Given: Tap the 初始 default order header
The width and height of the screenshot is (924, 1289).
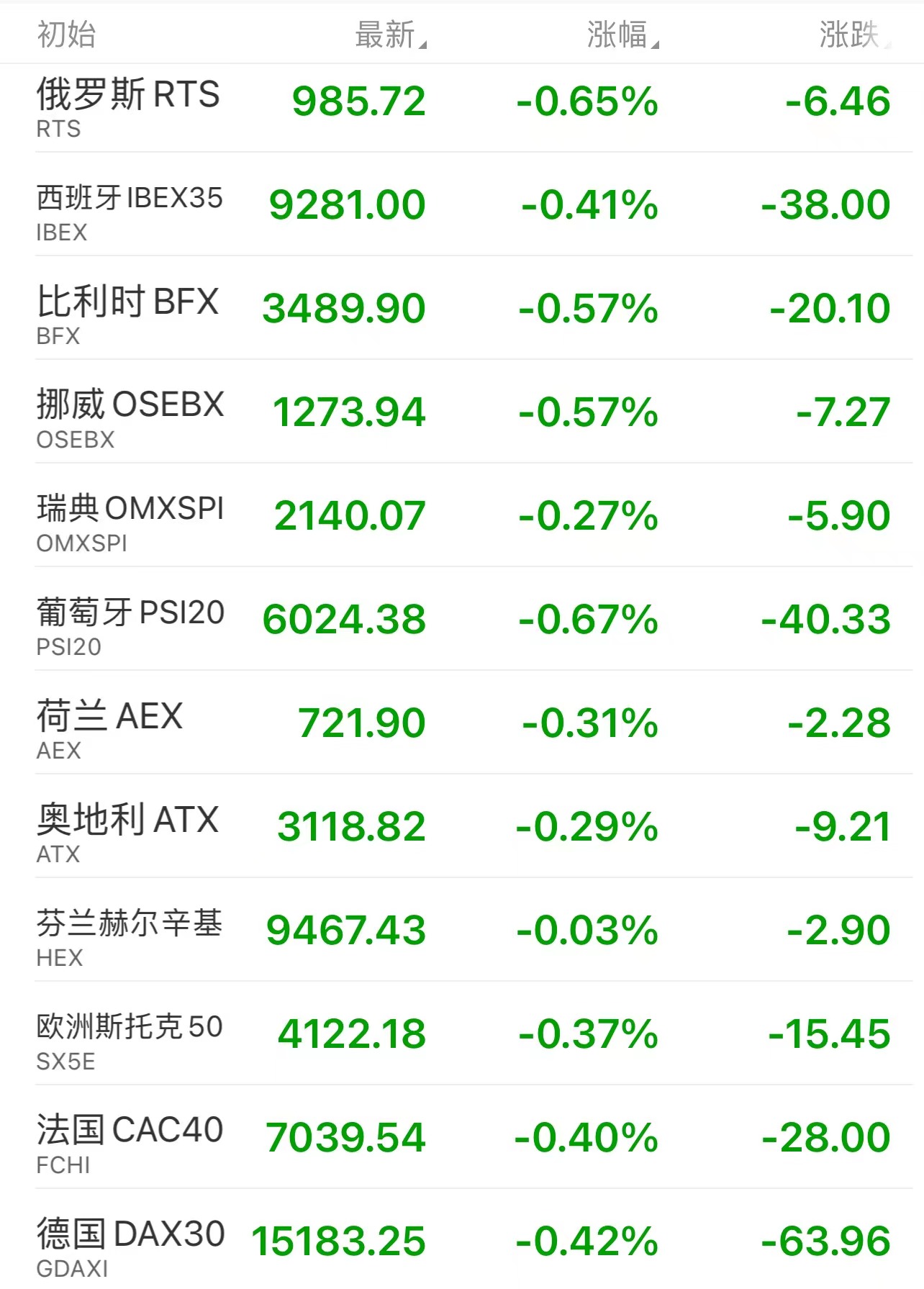Looking at the screenshot, I should pyautogui.click(x=66, y=35).
